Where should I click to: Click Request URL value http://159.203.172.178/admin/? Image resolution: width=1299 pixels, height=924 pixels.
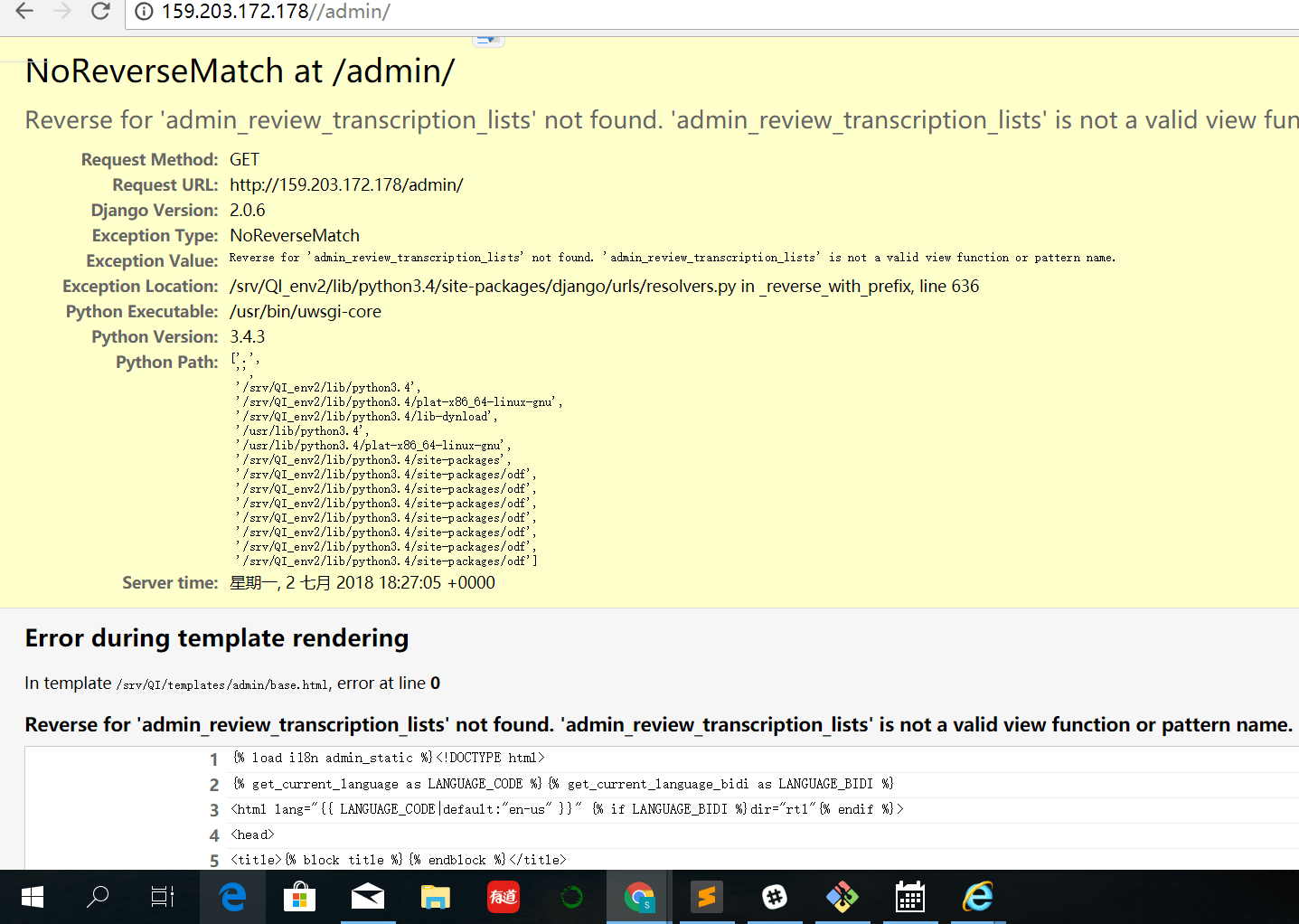click(x=346, y=184)
